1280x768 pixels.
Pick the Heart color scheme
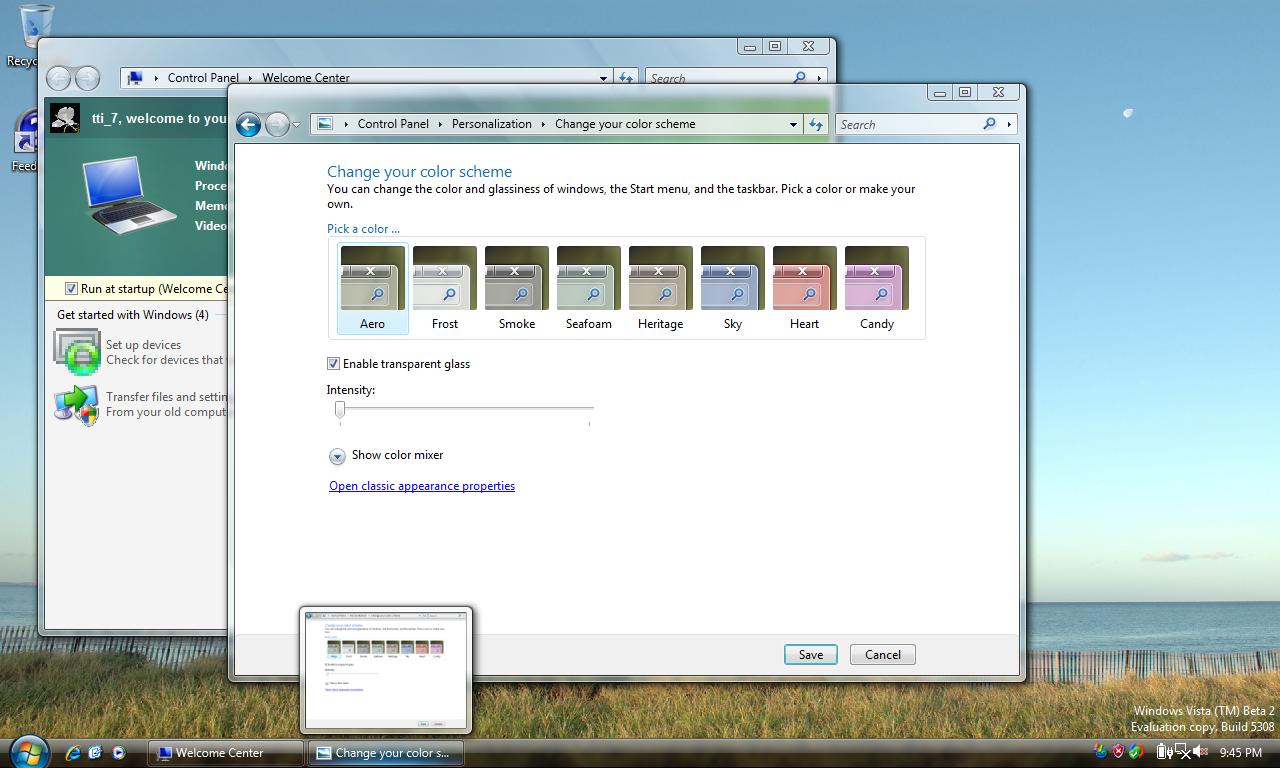click(805, 288)
